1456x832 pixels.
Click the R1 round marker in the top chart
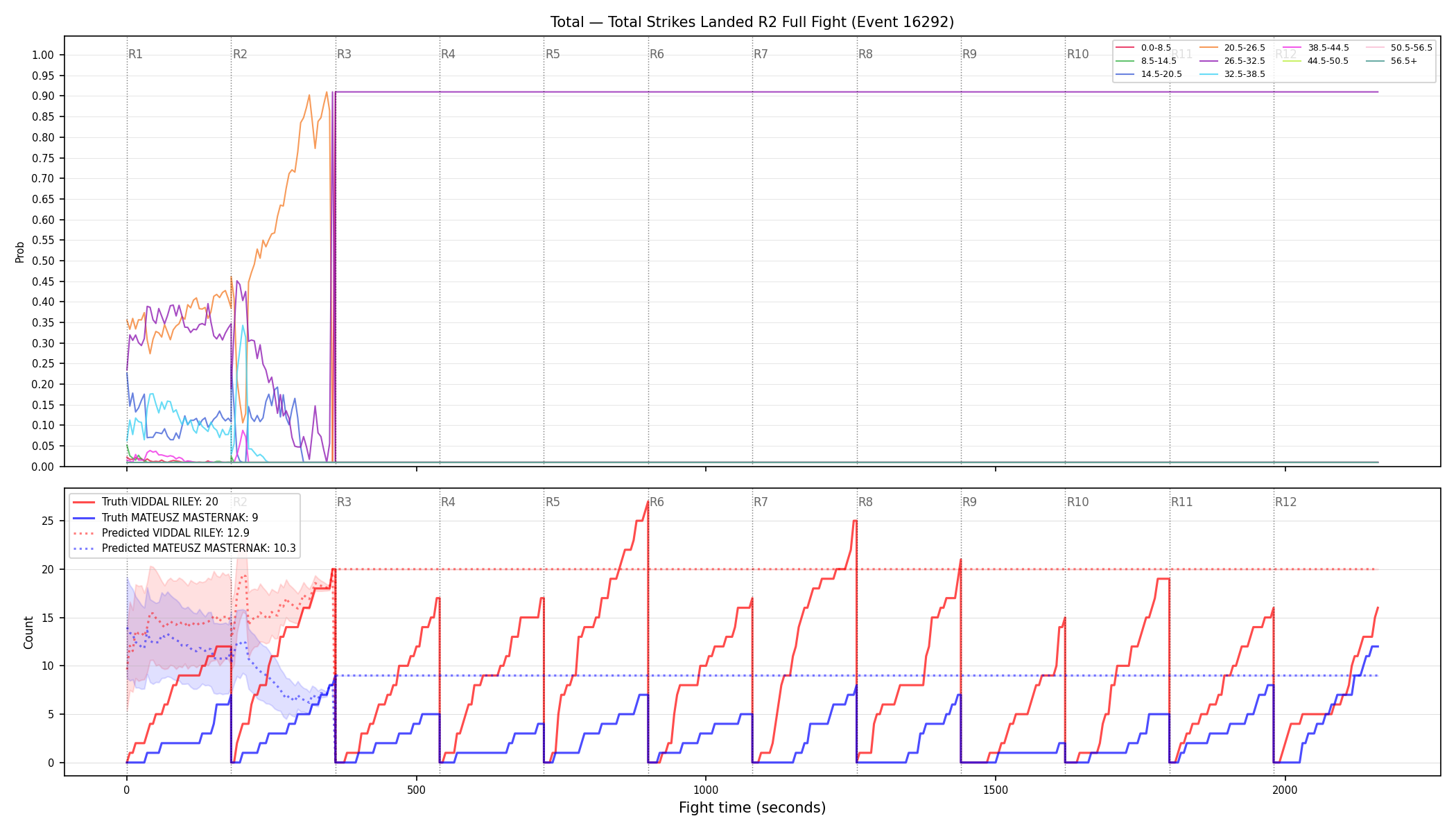click(x=135, y=54)
